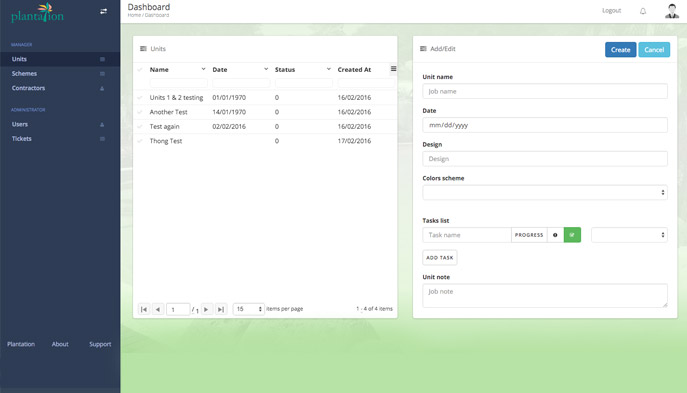The image size is (687, 393).
Task: Focus the Unit note textarea
Action: click(545, 295)
